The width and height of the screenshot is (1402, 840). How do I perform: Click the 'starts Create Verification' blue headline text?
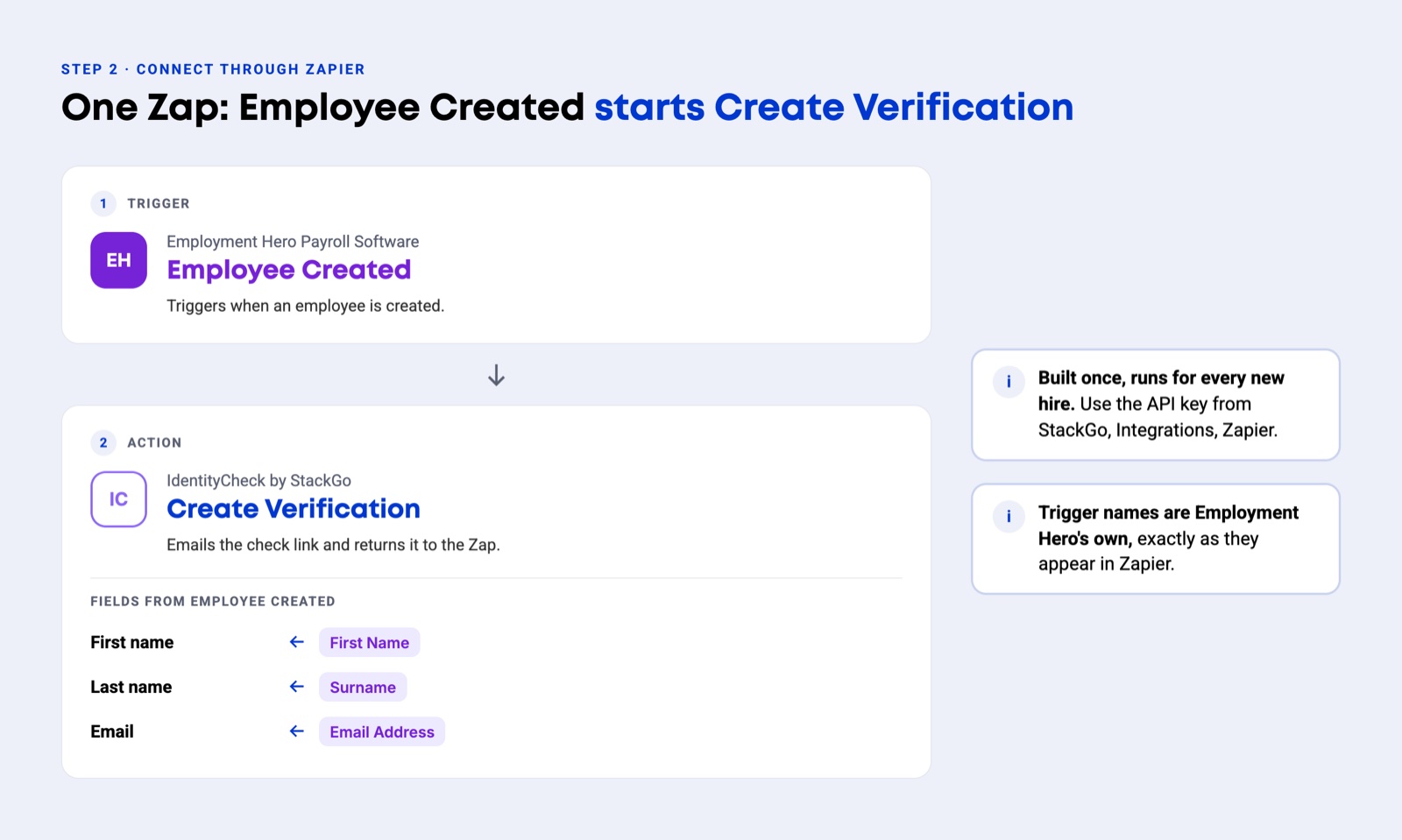click(x=834, y=107)
